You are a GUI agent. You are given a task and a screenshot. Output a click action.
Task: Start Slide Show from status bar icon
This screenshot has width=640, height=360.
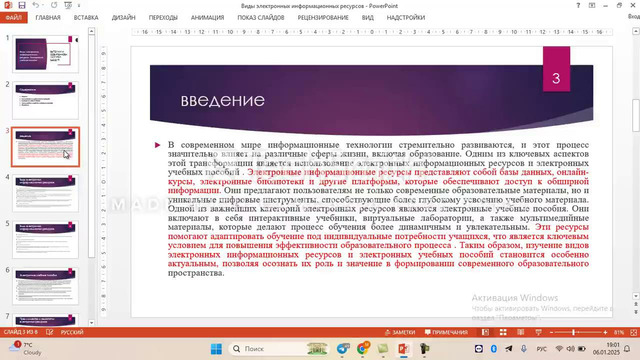[538, 332]
